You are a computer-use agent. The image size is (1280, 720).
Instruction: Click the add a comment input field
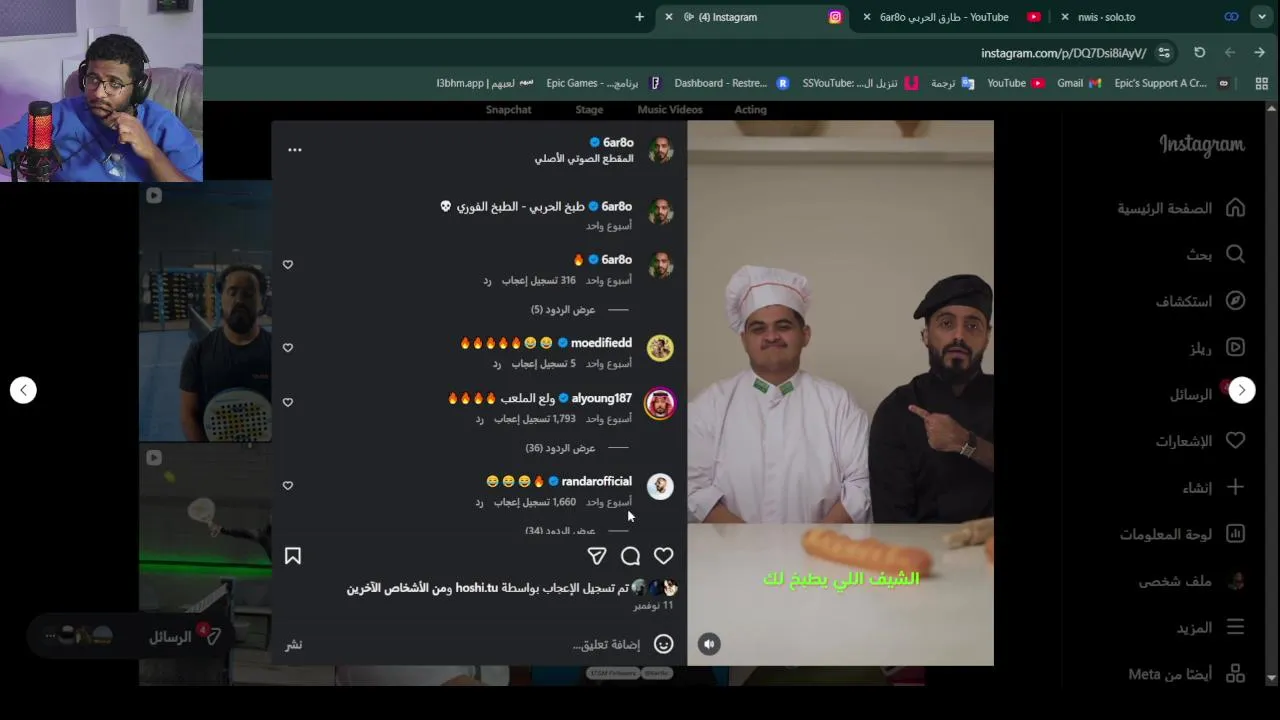pyautogui.click(x=470, y=644)
